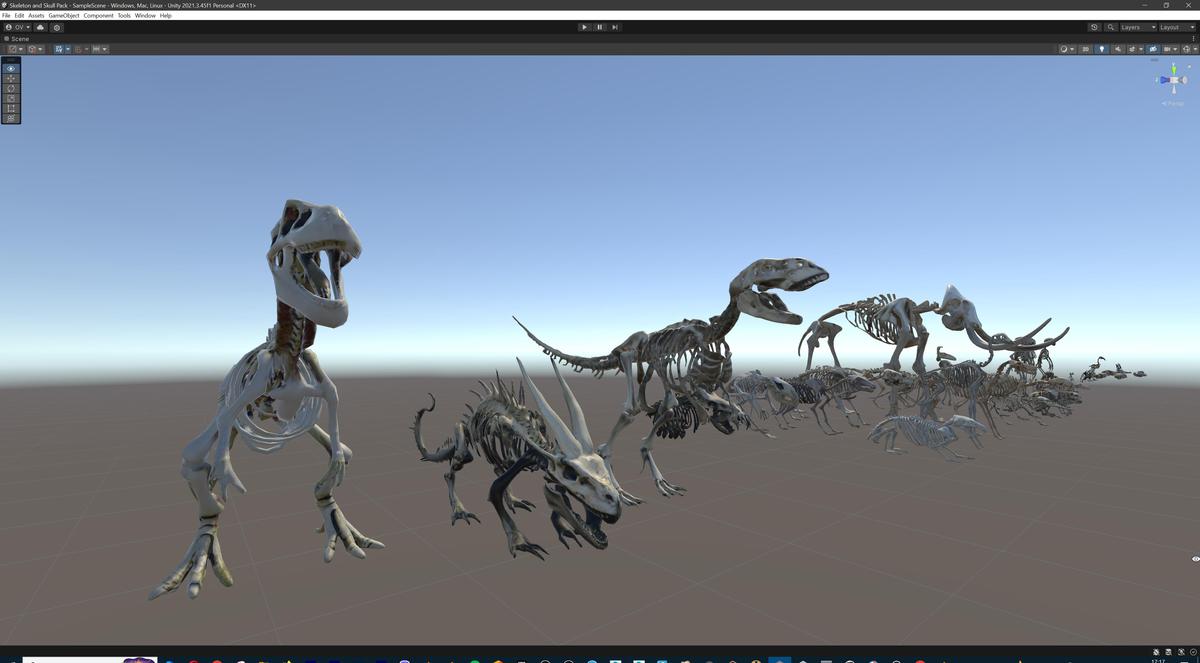Open Unity Cloud services via the cloud icon
Viewport: 1200px width, 663px height.
point(40,27)
